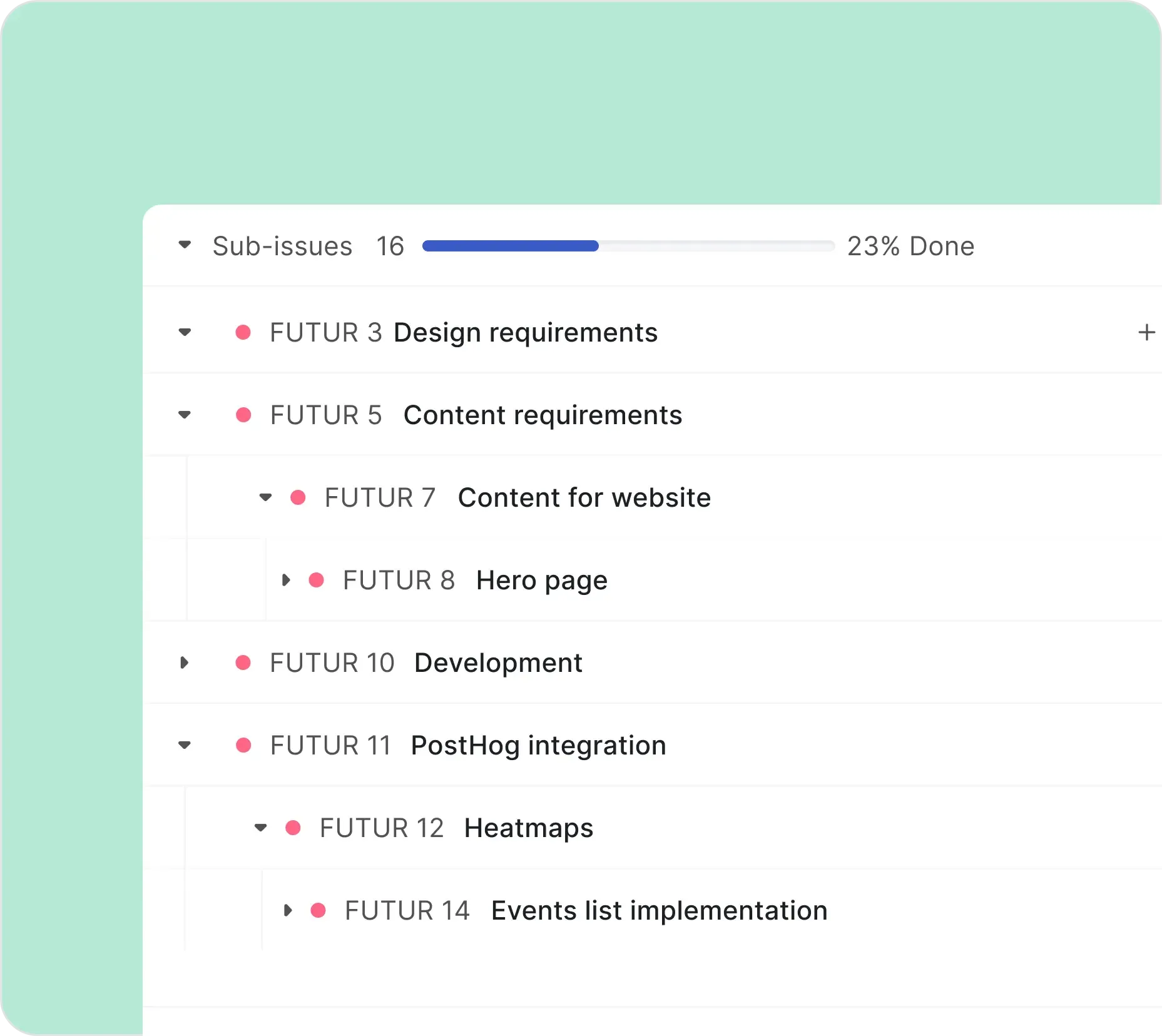
Task: Click status dot of FUTUR 5 issue
Action: (x=243, y=415)
